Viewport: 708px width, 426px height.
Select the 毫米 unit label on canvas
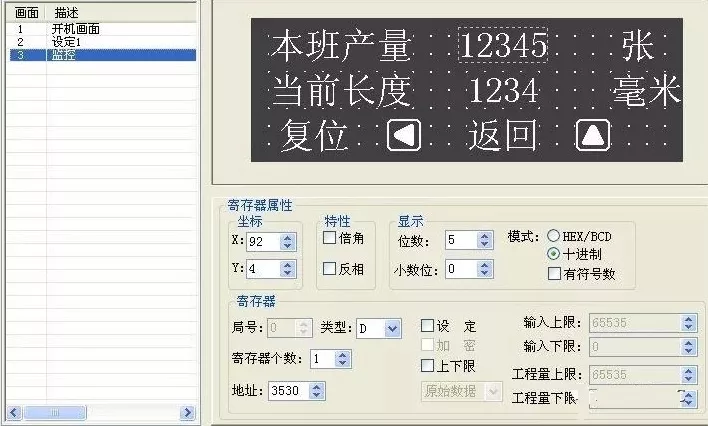coord(647,91)
